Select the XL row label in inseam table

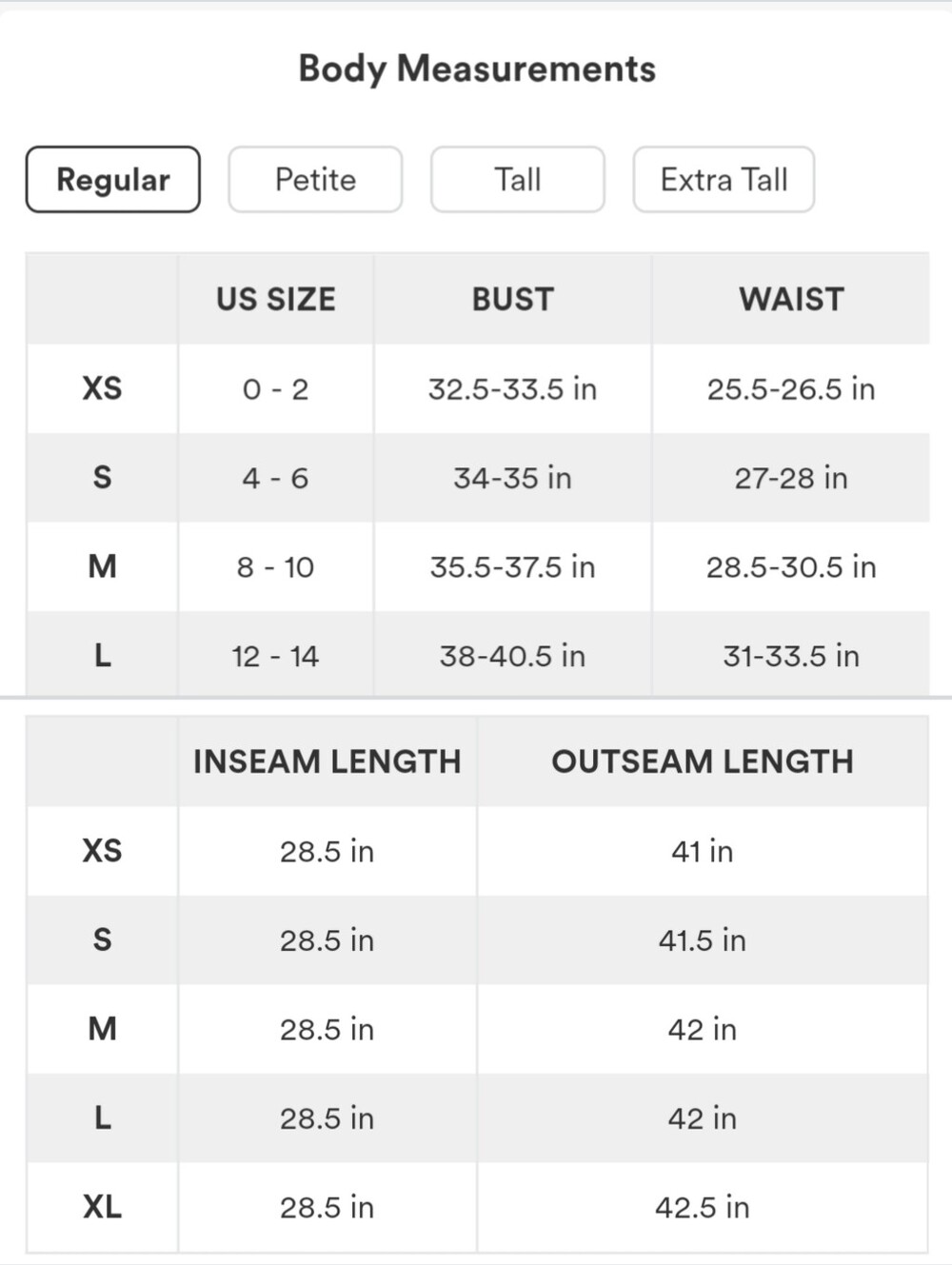pyautogui.click(x=102, y=1207)
